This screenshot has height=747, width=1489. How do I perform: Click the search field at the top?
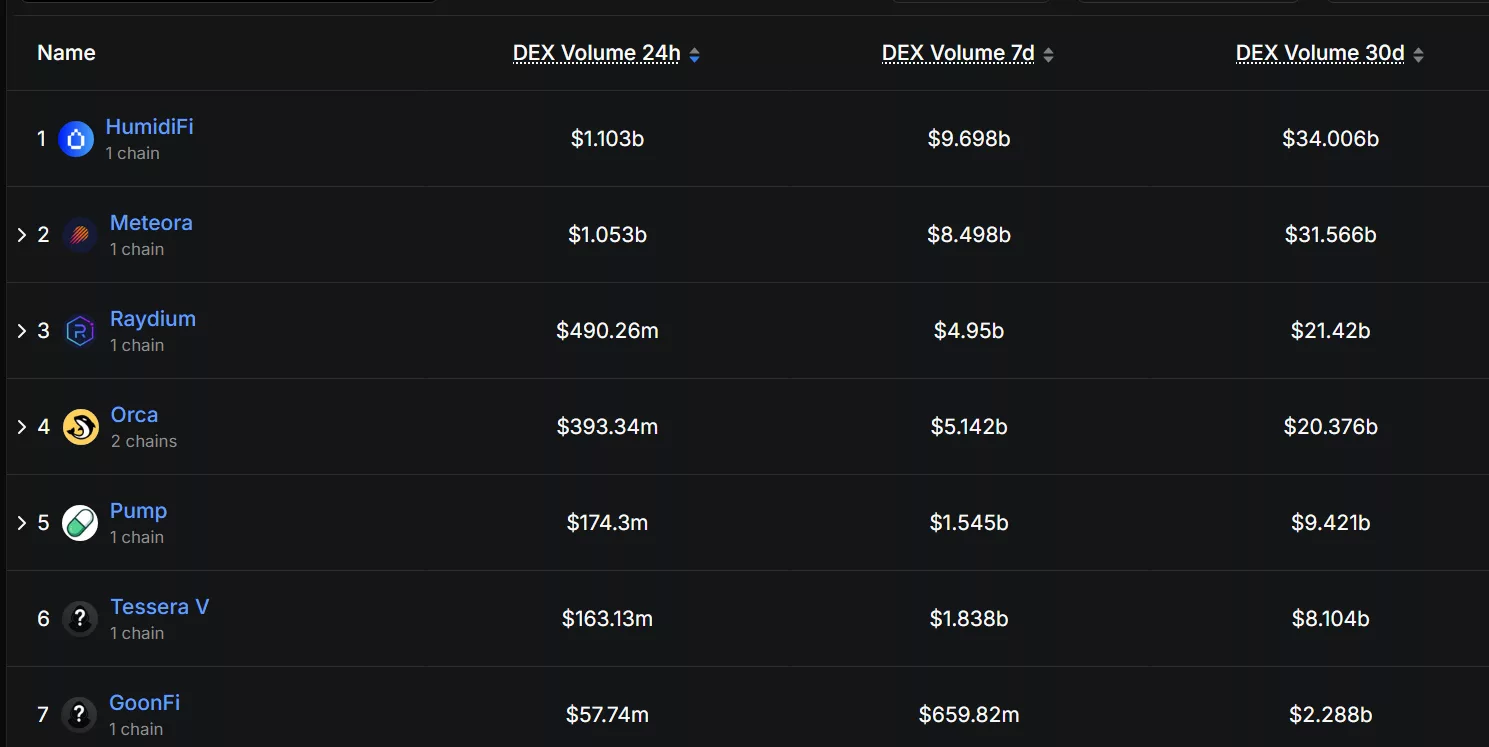pos(230,4)
